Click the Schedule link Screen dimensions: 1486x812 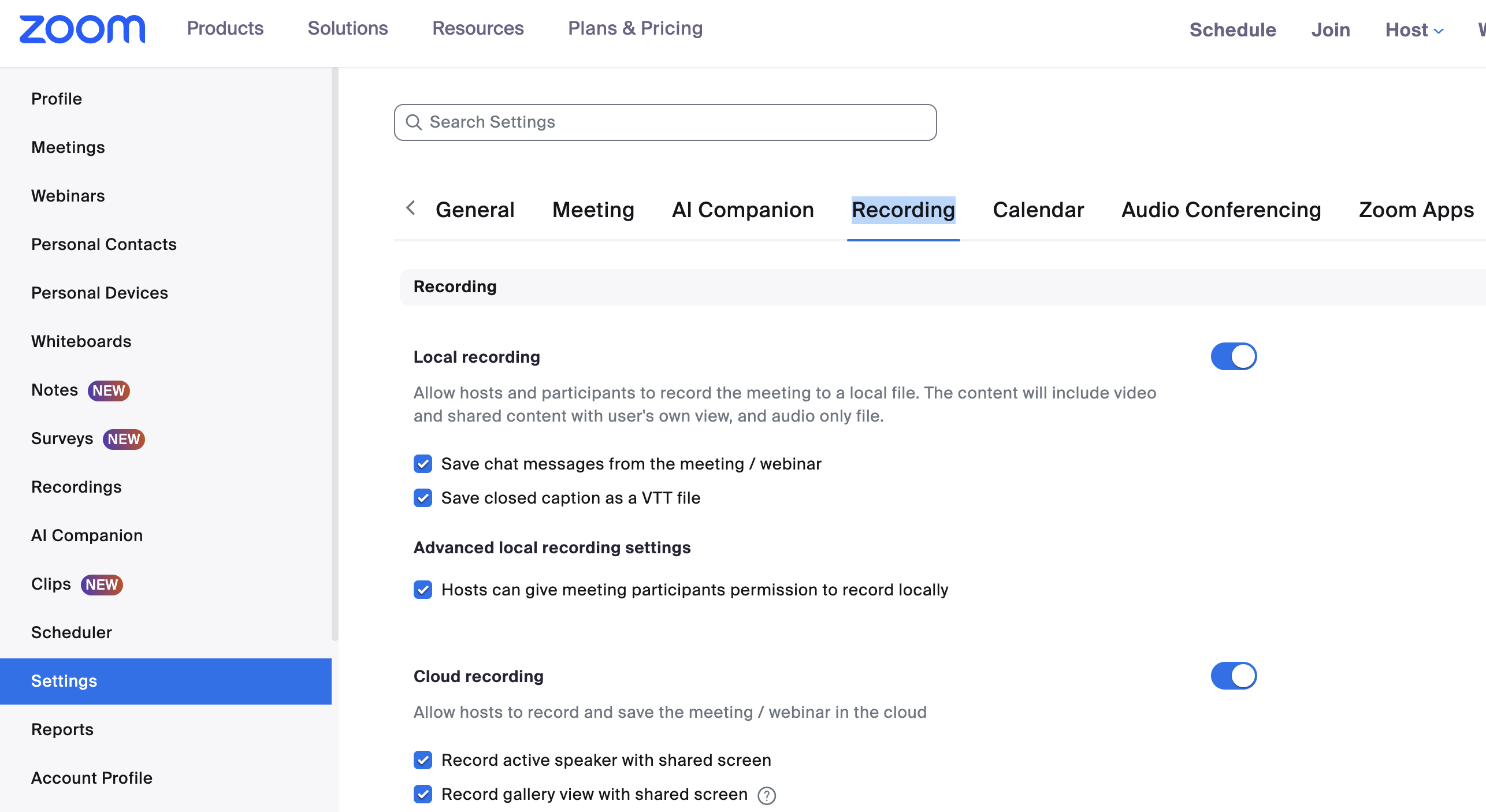pyautogui.click(x=1232, y=29)
